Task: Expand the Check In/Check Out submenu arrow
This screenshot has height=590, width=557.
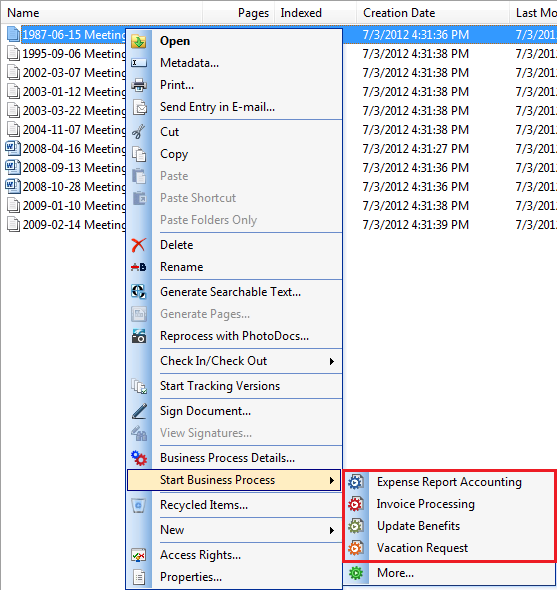Action: [x=332, y=361]
